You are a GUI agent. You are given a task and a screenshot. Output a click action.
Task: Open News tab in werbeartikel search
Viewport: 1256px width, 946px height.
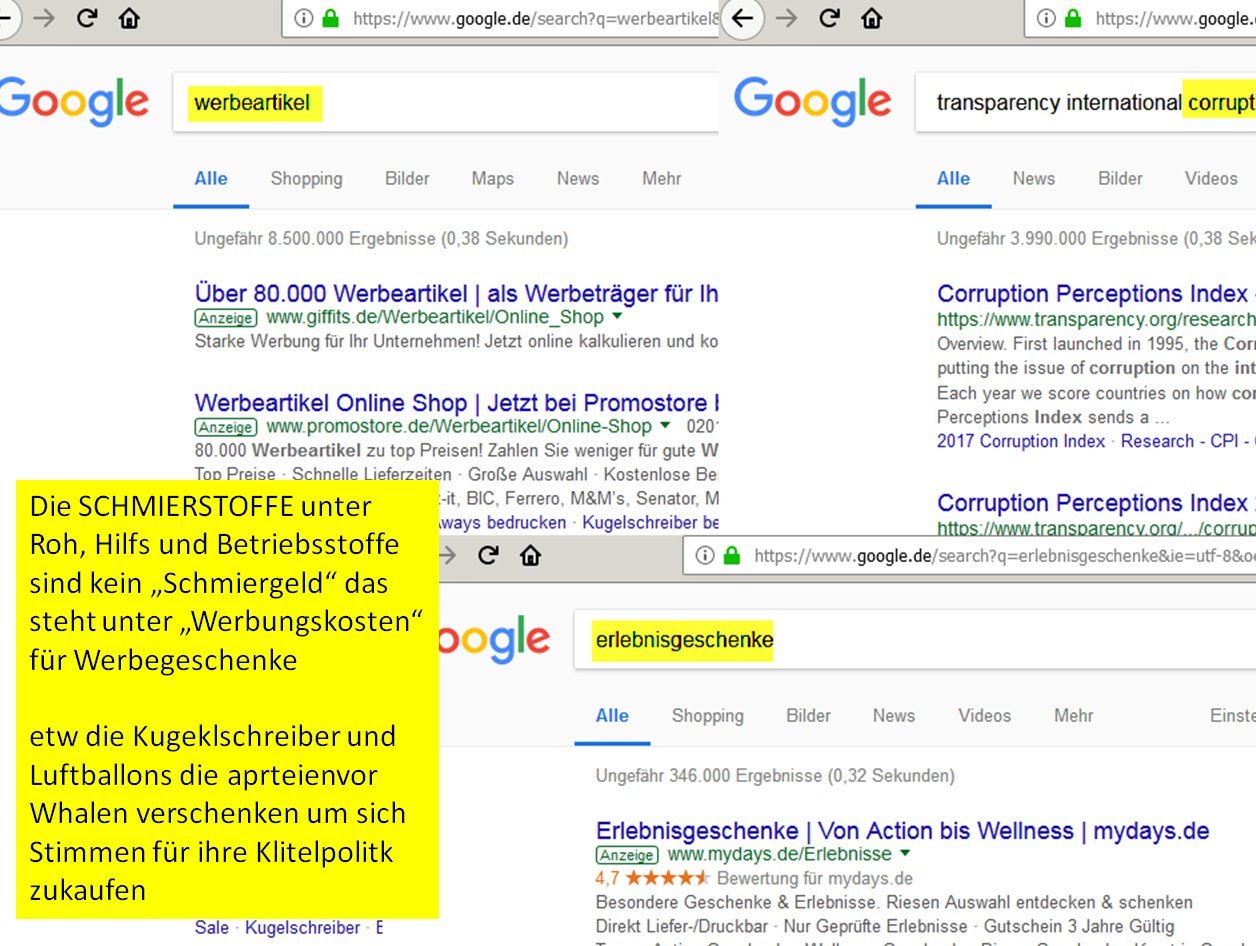tap(578, 179)
